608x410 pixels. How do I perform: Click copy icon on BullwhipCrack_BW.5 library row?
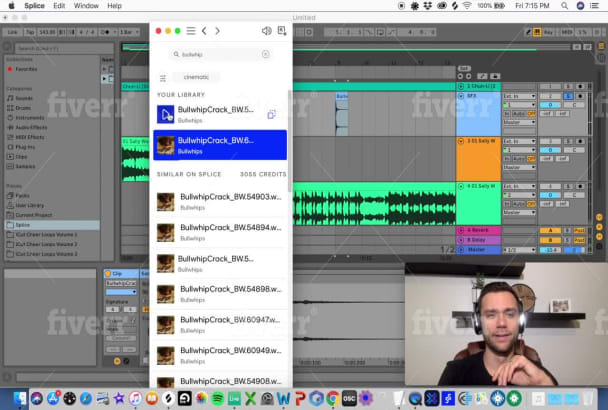271,114
